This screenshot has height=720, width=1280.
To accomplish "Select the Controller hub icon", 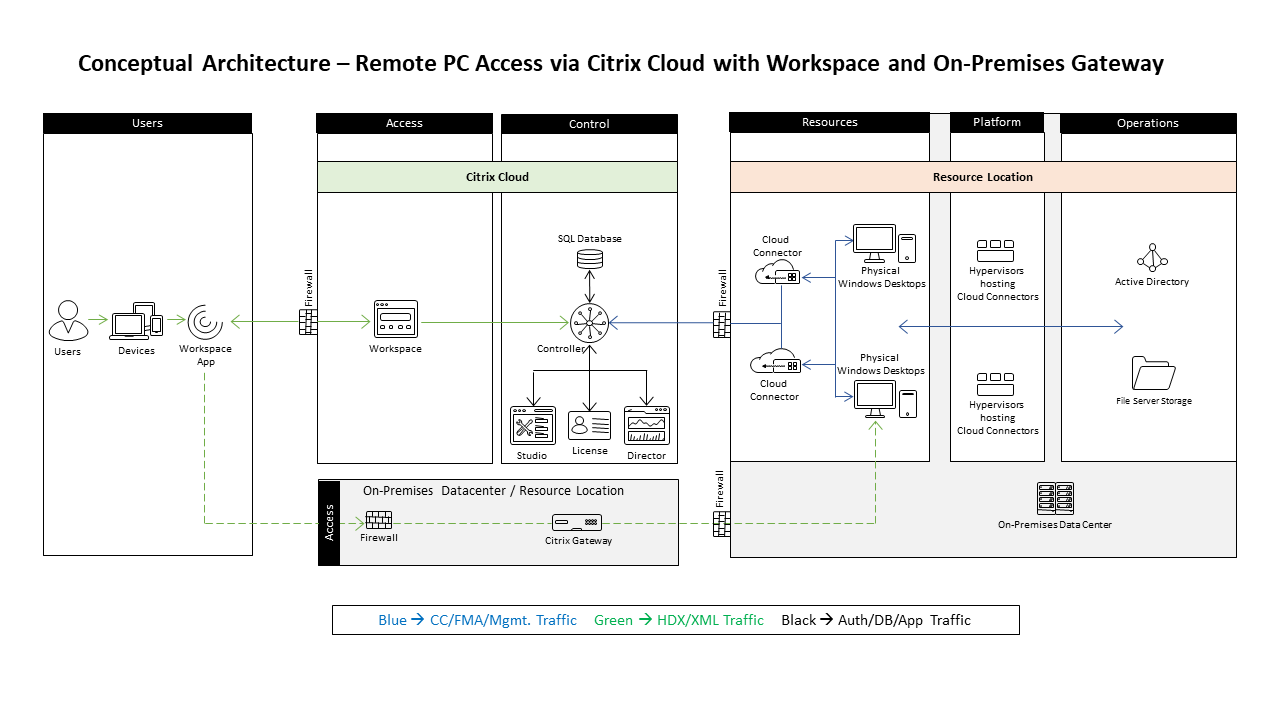I will click(x=589, y=323).
